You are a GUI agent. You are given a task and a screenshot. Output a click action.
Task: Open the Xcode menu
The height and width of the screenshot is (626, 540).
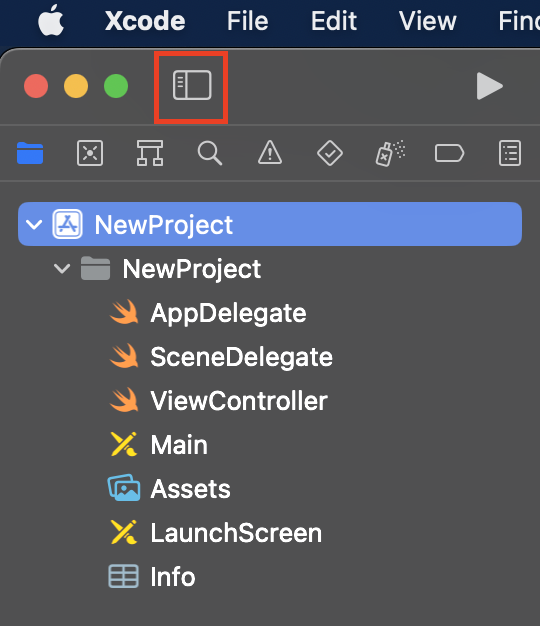point(145,21)
